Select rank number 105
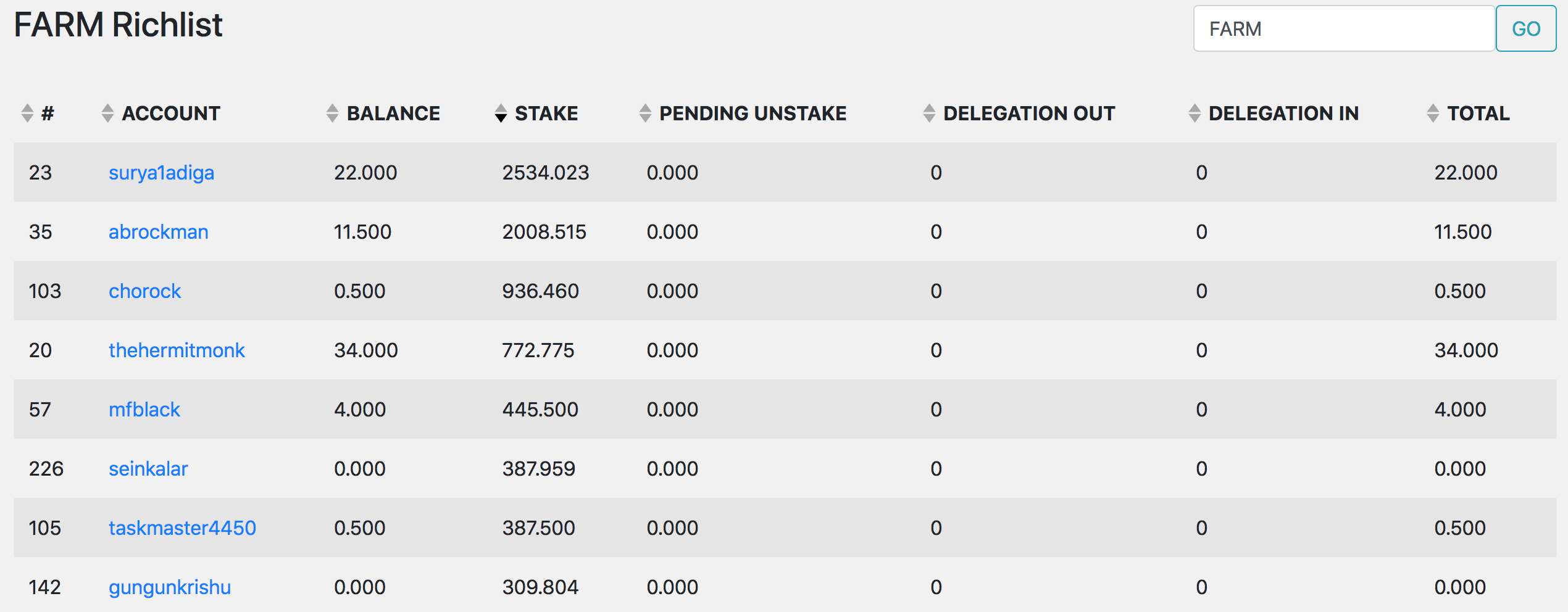Image resolution: width=1568 pixels, height=612 pixels. 45,528
